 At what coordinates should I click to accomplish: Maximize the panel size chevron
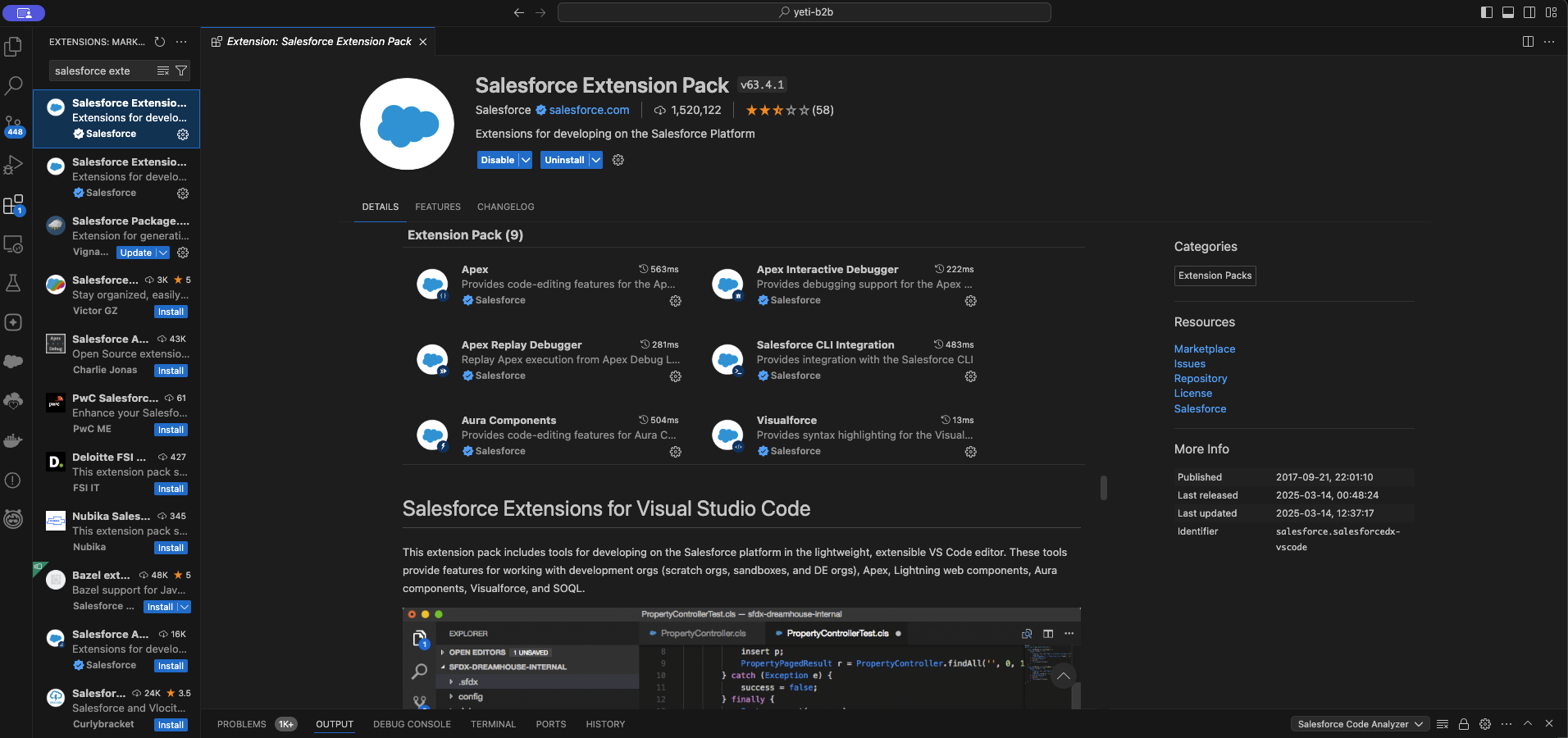1528,723
